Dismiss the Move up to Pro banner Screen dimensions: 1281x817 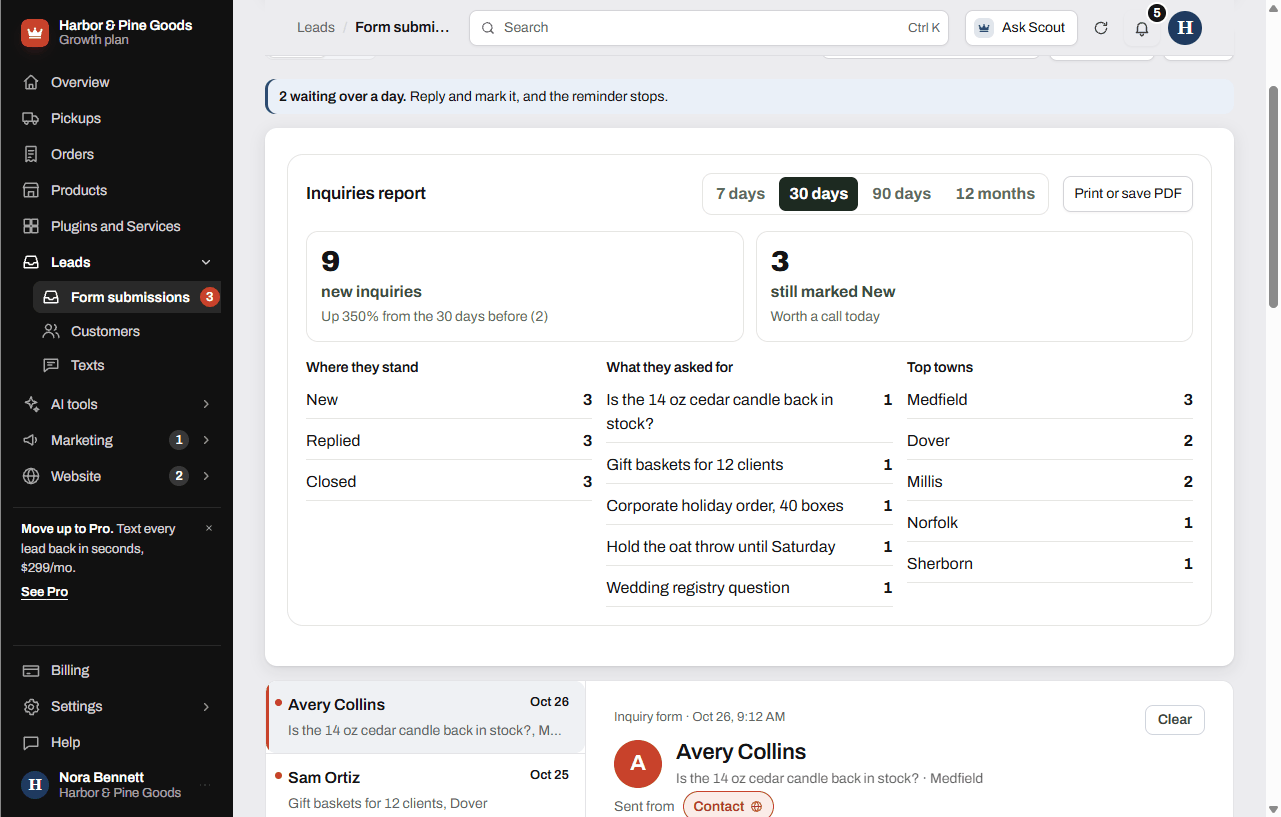(x=209, y=528)
